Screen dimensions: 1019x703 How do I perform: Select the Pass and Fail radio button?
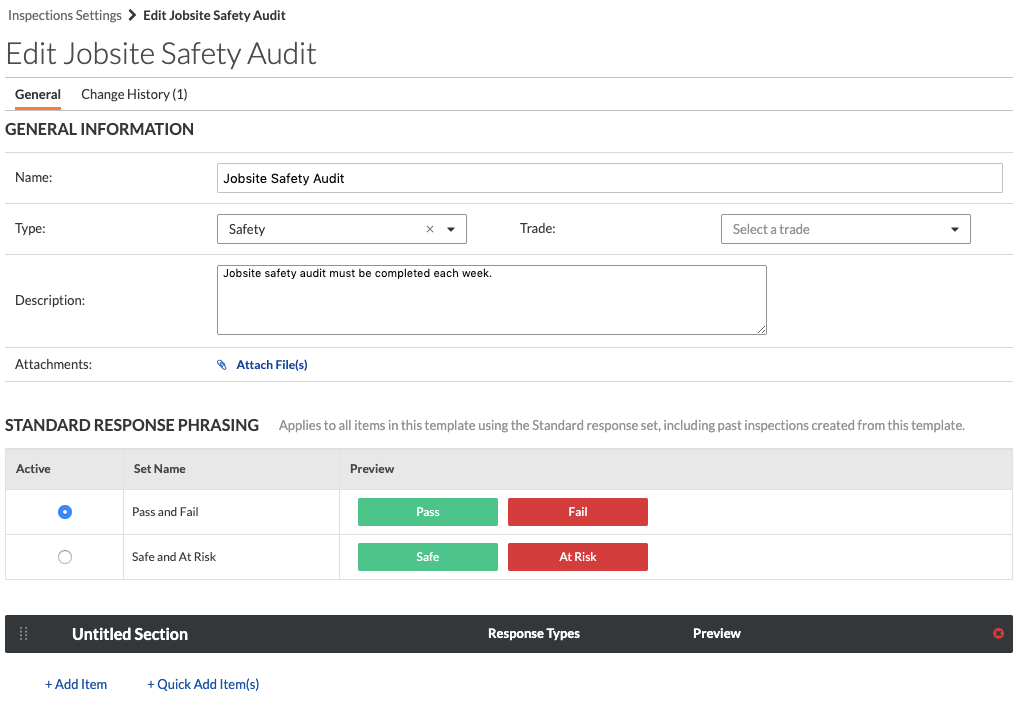coord(65,512)
